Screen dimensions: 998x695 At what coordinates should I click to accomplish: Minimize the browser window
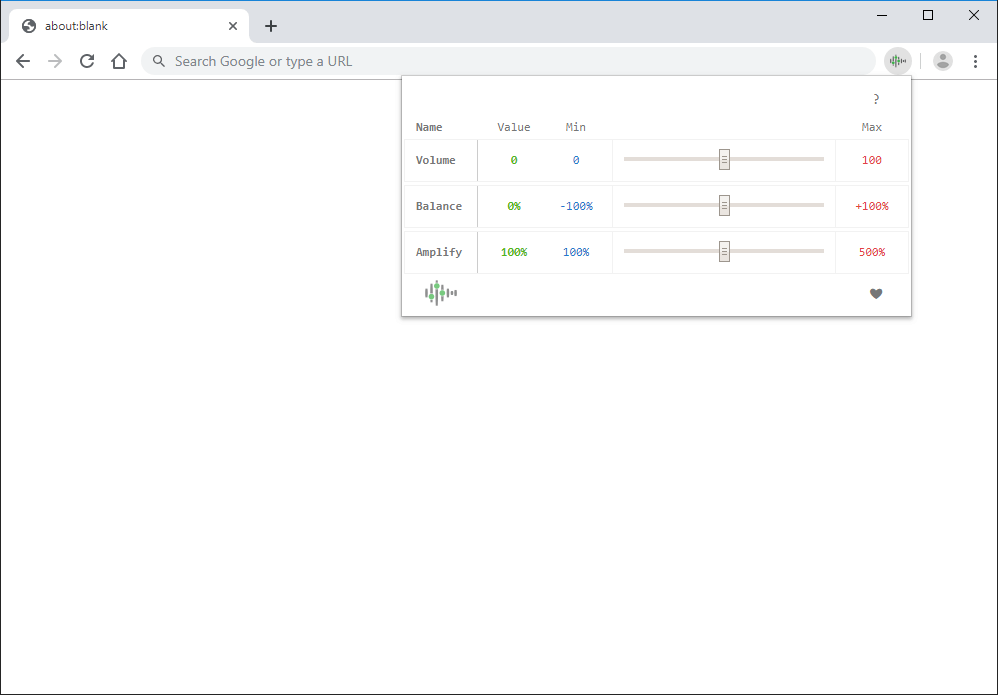click(882, 15)
